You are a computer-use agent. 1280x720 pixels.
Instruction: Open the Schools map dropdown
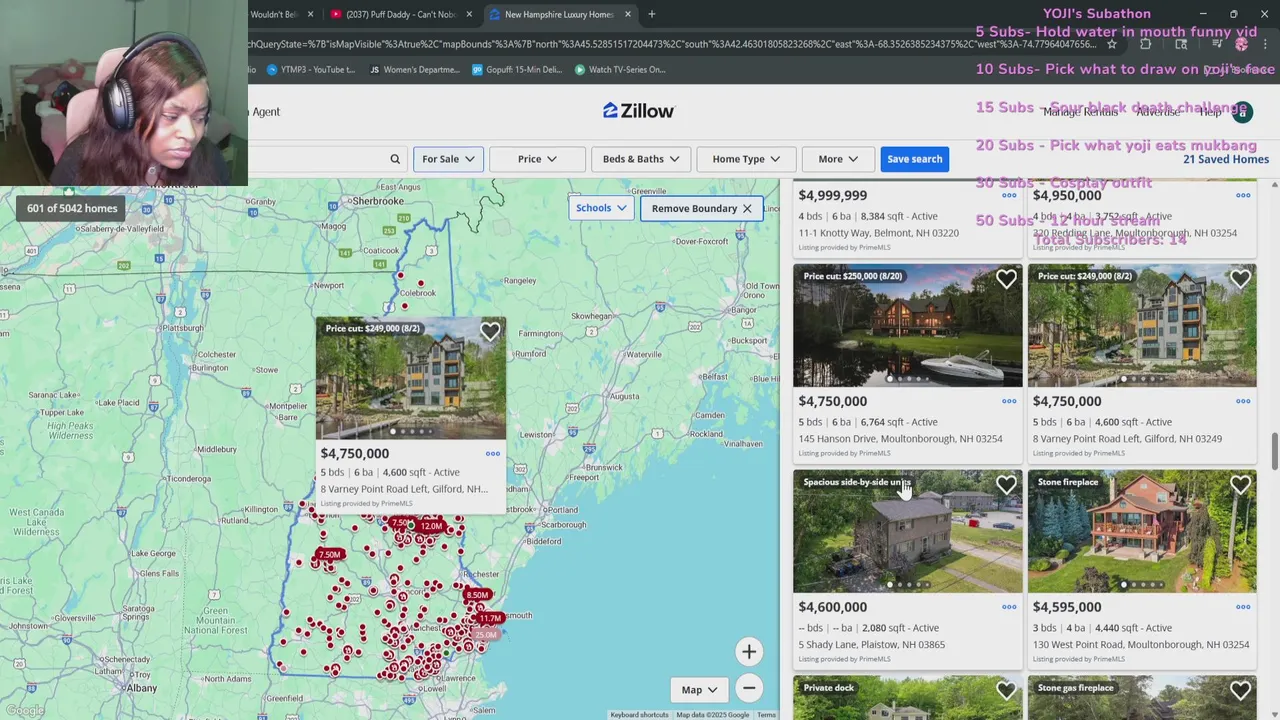click(x=601, y=208)
